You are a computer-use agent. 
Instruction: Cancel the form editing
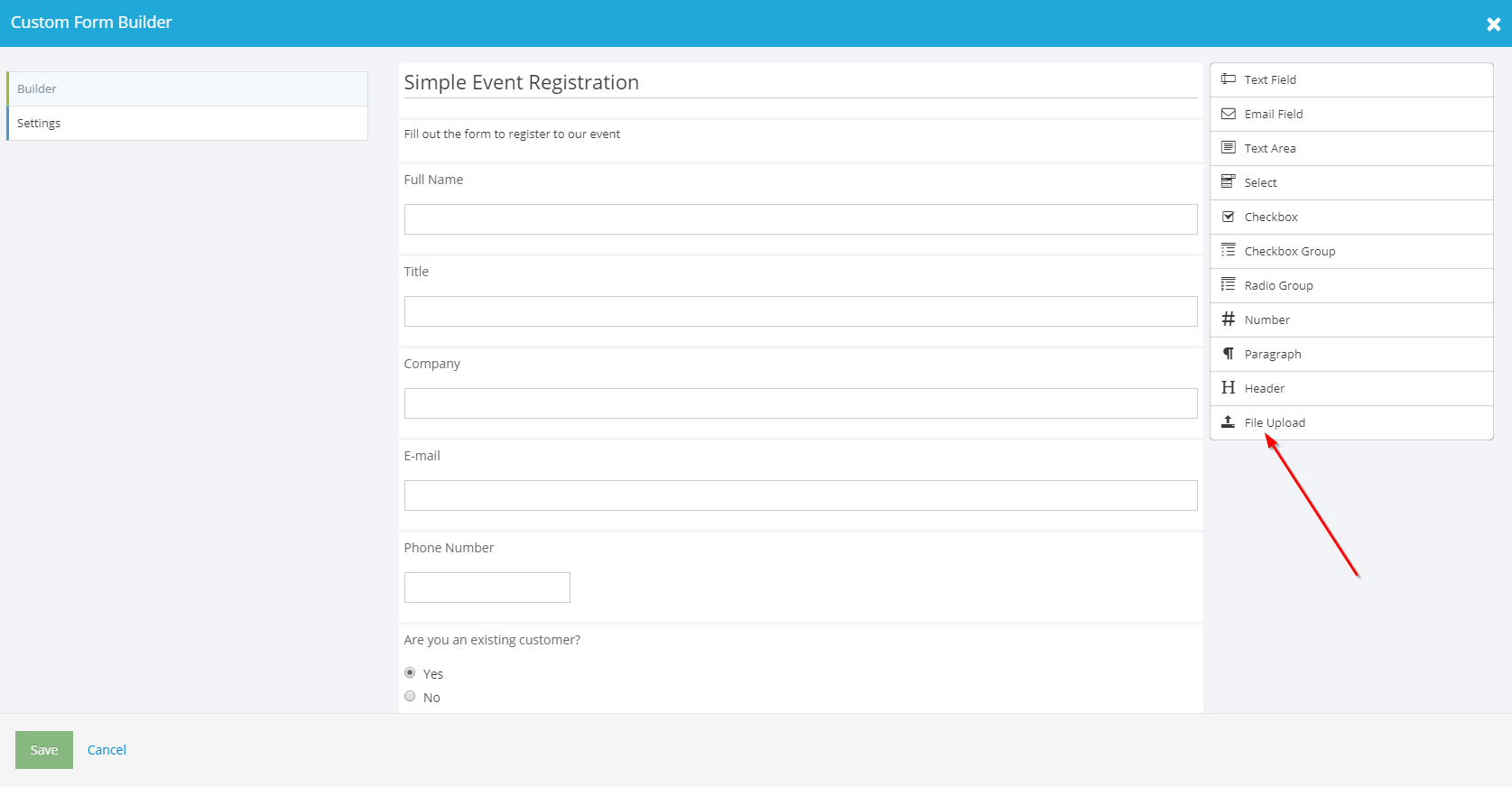tap(107, 750)
